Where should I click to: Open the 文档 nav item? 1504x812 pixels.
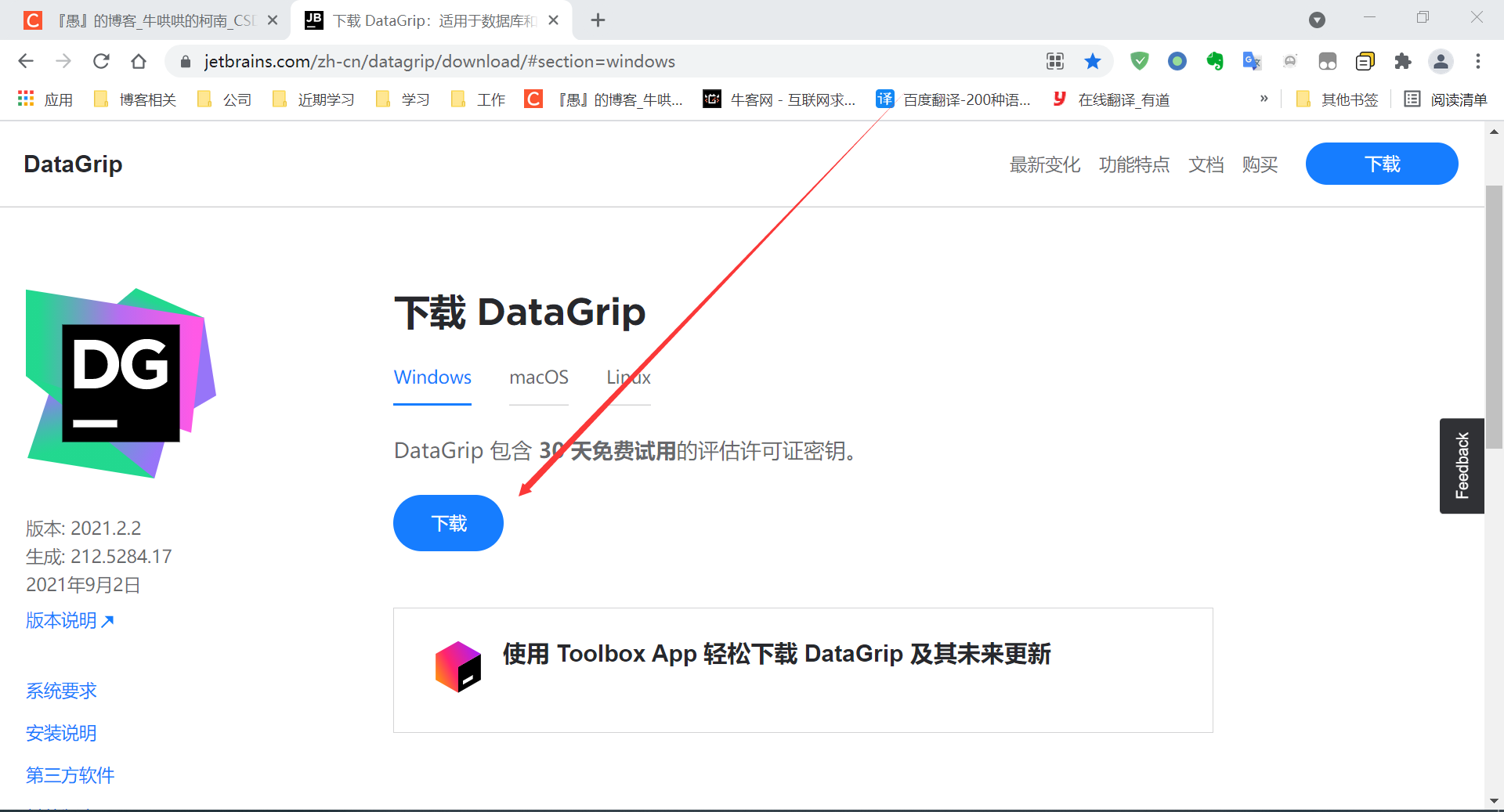(1206, 164)
